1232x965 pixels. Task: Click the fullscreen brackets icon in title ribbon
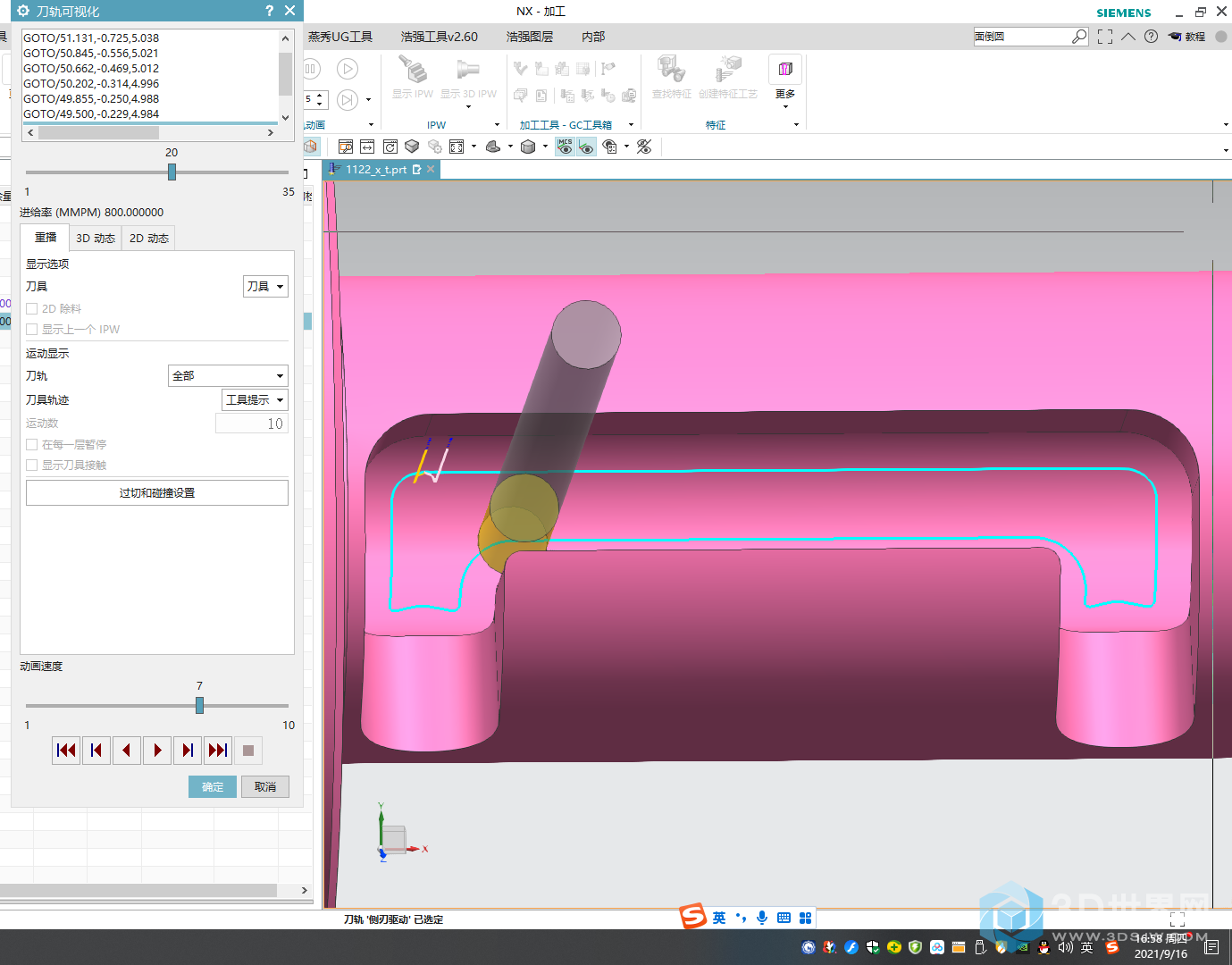[x=1105, y=37]
